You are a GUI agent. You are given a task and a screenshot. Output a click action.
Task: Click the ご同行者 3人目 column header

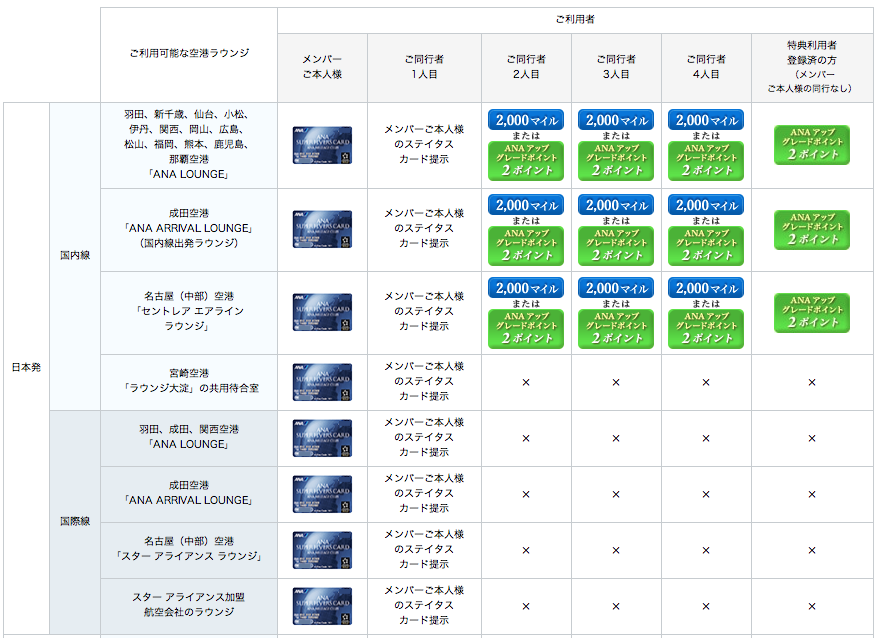[616, 67]
